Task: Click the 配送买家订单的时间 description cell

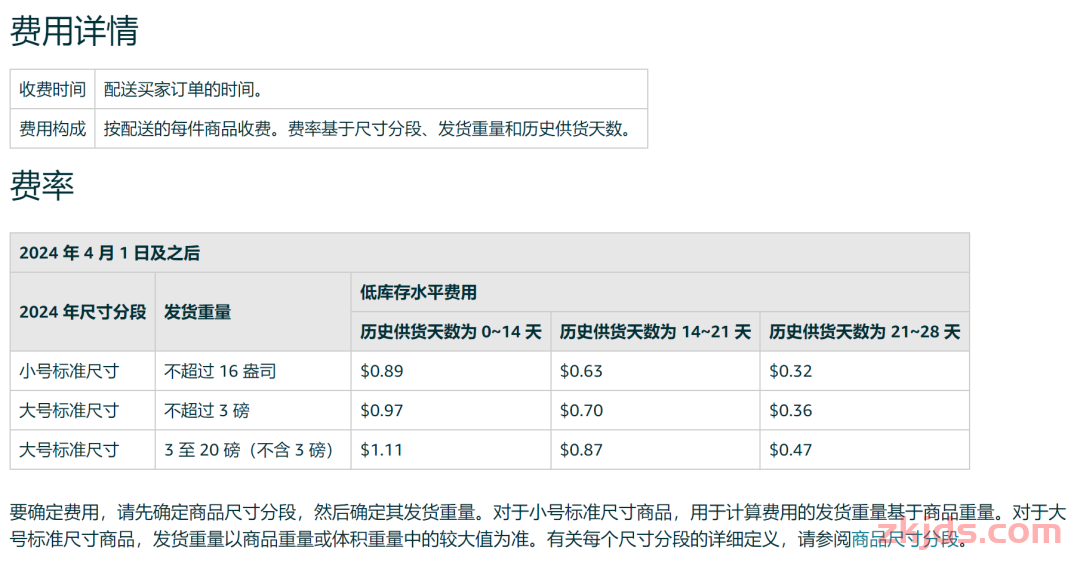Action: 184,89
